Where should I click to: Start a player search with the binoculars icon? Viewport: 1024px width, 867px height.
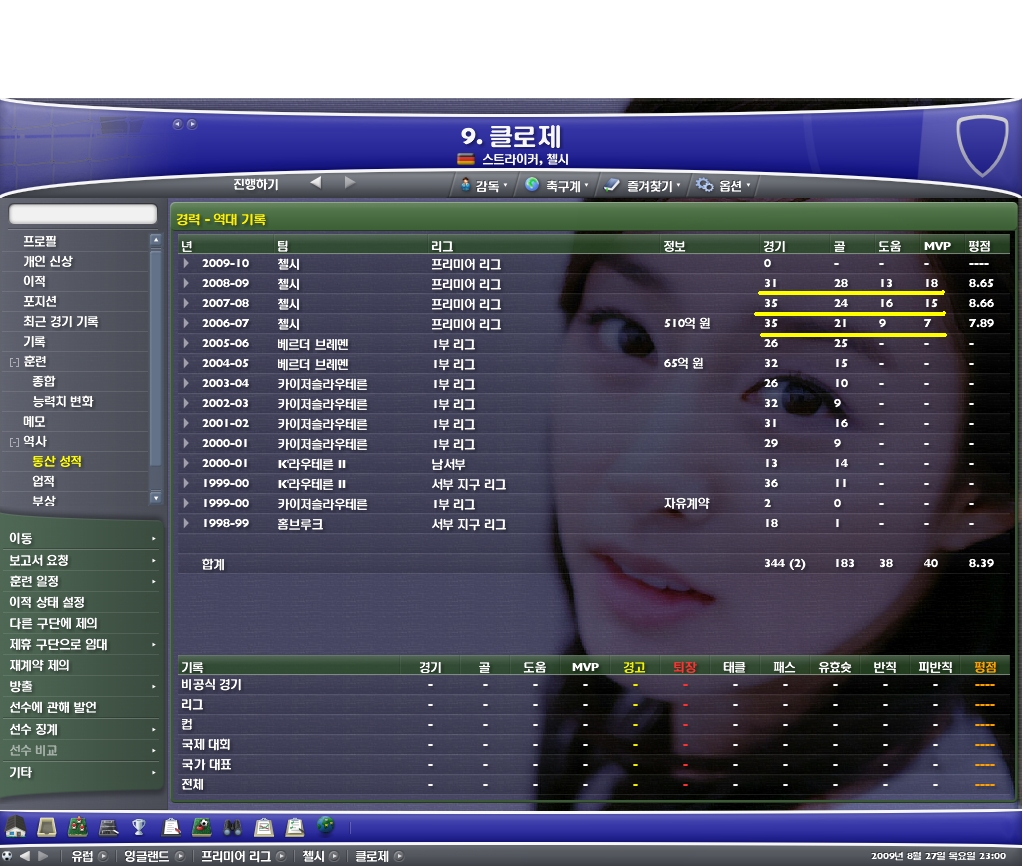231,827
